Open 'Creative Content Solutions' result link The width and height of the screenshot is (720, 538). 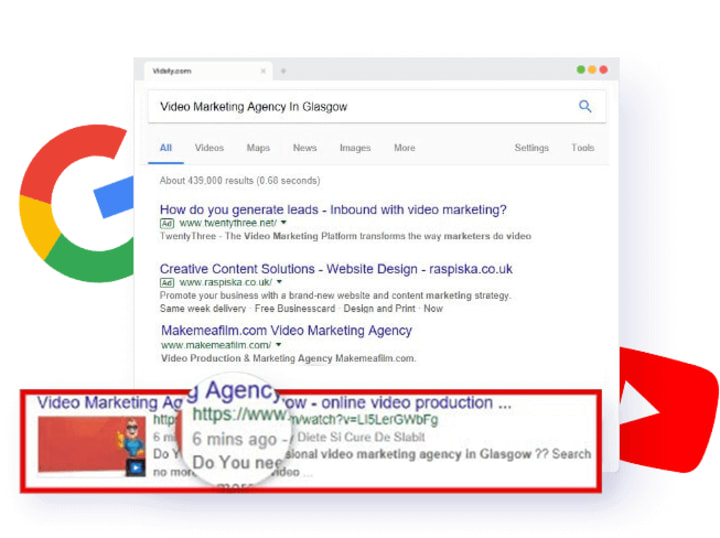tap(336, 269)
